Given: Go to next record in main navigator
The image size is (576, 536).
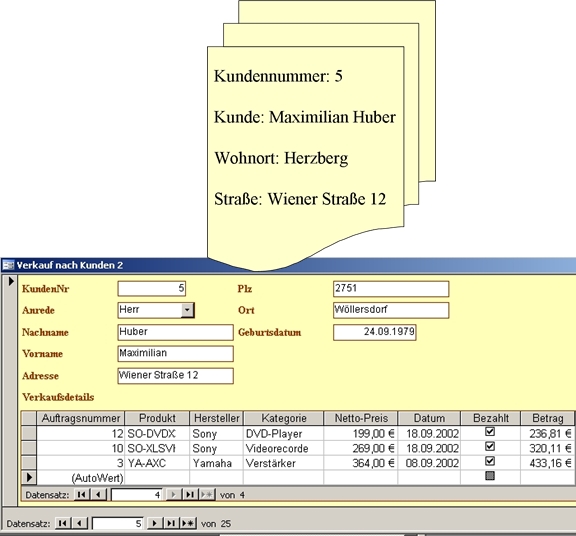Looking at the screenshot, I should tap(155, 523).
